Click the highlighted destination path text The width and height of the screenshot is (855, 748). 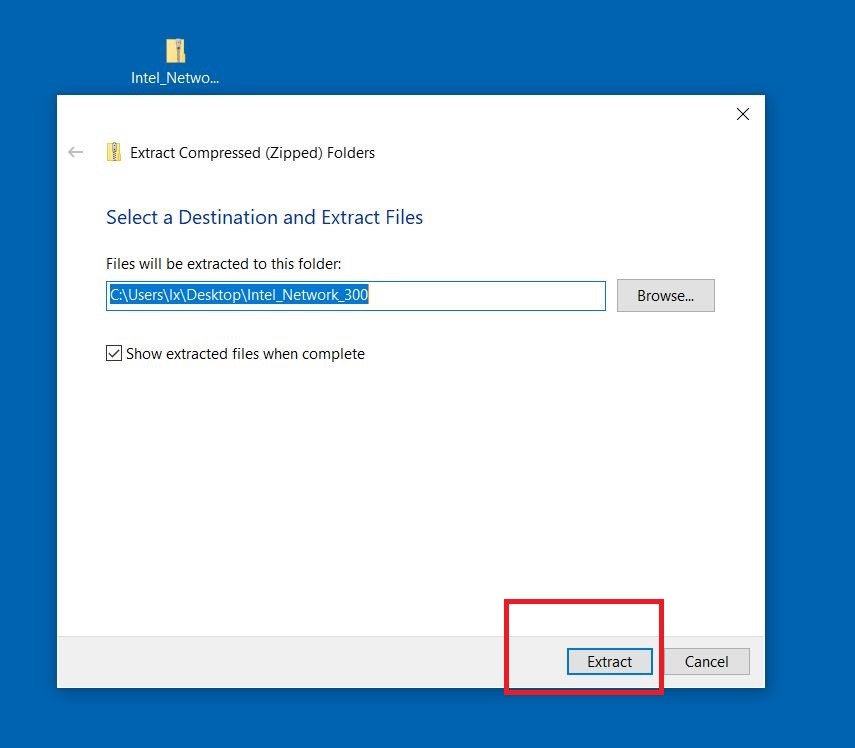point(240,296)
